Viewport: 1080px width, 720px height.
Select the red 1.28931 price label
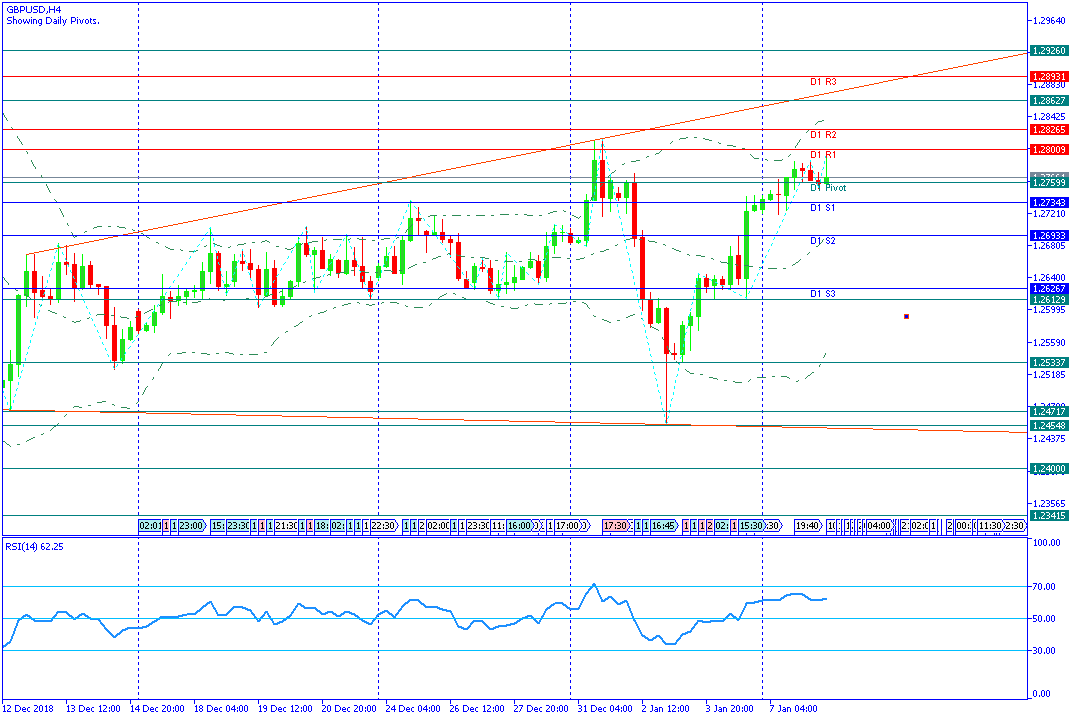(x=1049, y=76)
